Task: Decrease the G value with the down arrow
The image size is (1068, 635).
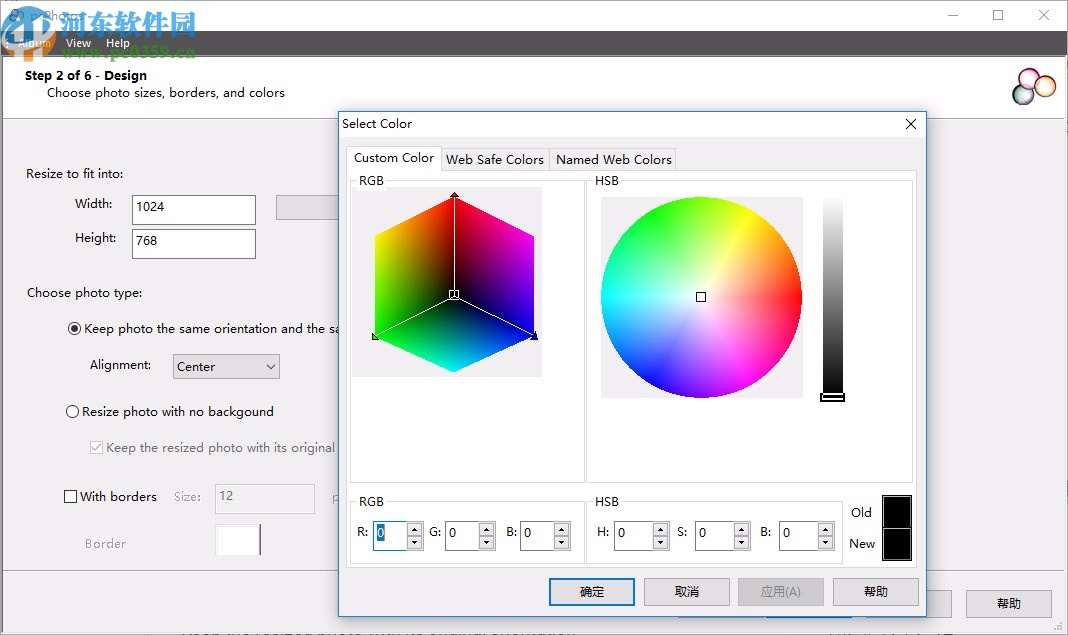Action: coord(486,542)
